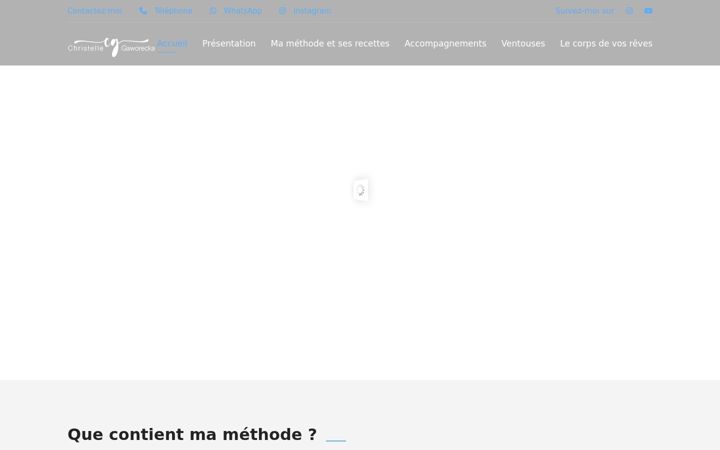Click the WhatsApp icon in the top bar
The width and height of the screenshot is (720, 450).
(213, 11)
